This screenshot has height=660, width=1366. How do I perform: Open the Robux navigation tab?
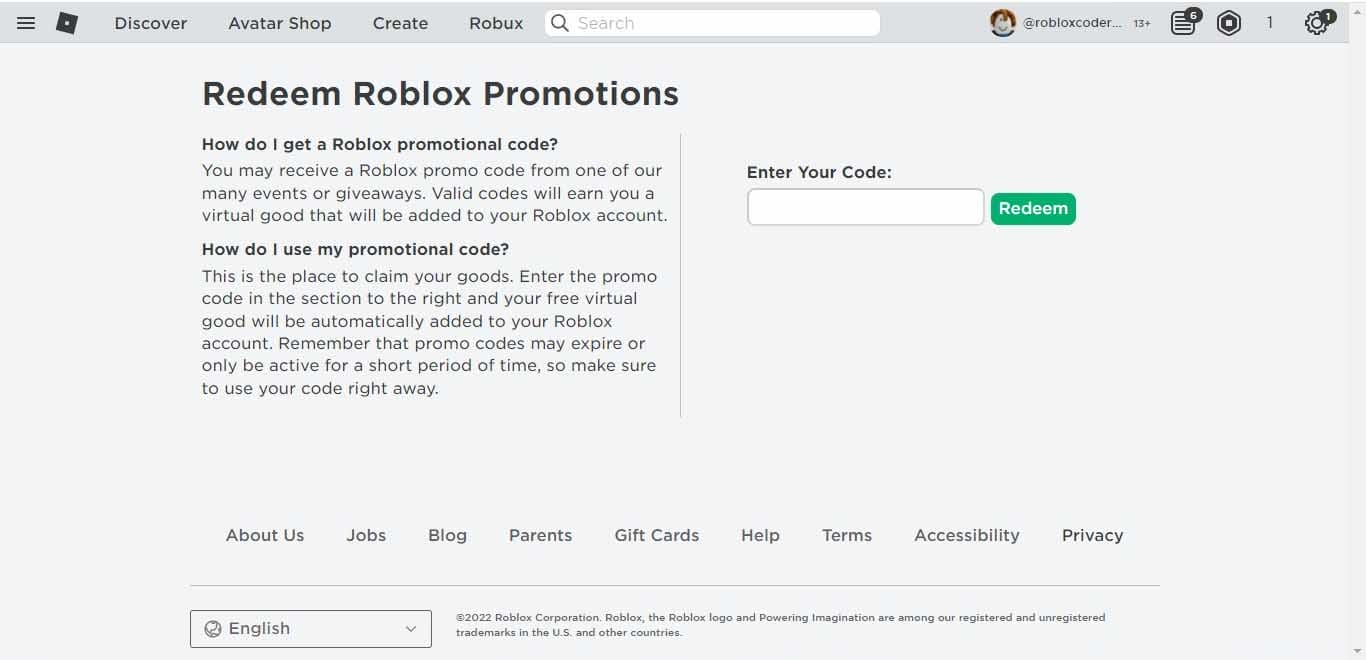pos(495,22)
